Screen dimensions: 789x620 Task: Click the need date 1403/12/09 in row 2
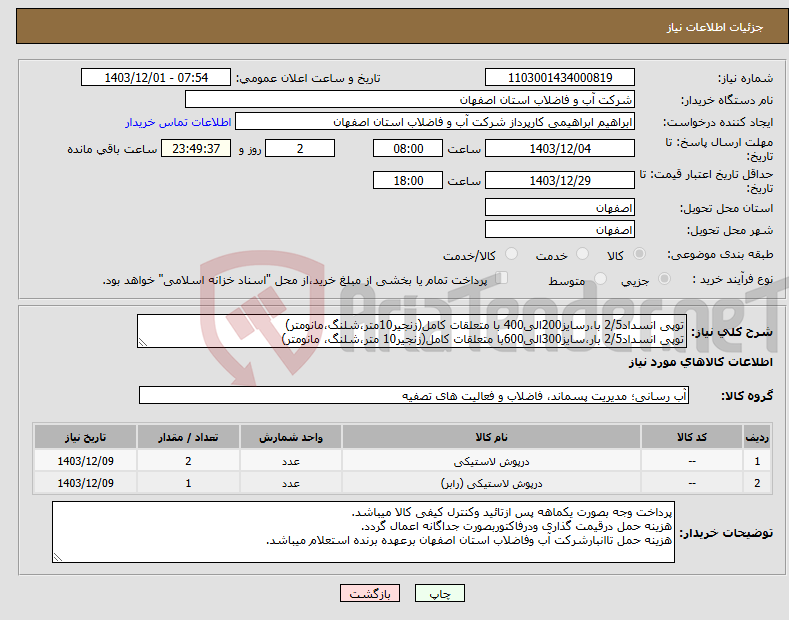click(86, 483)
